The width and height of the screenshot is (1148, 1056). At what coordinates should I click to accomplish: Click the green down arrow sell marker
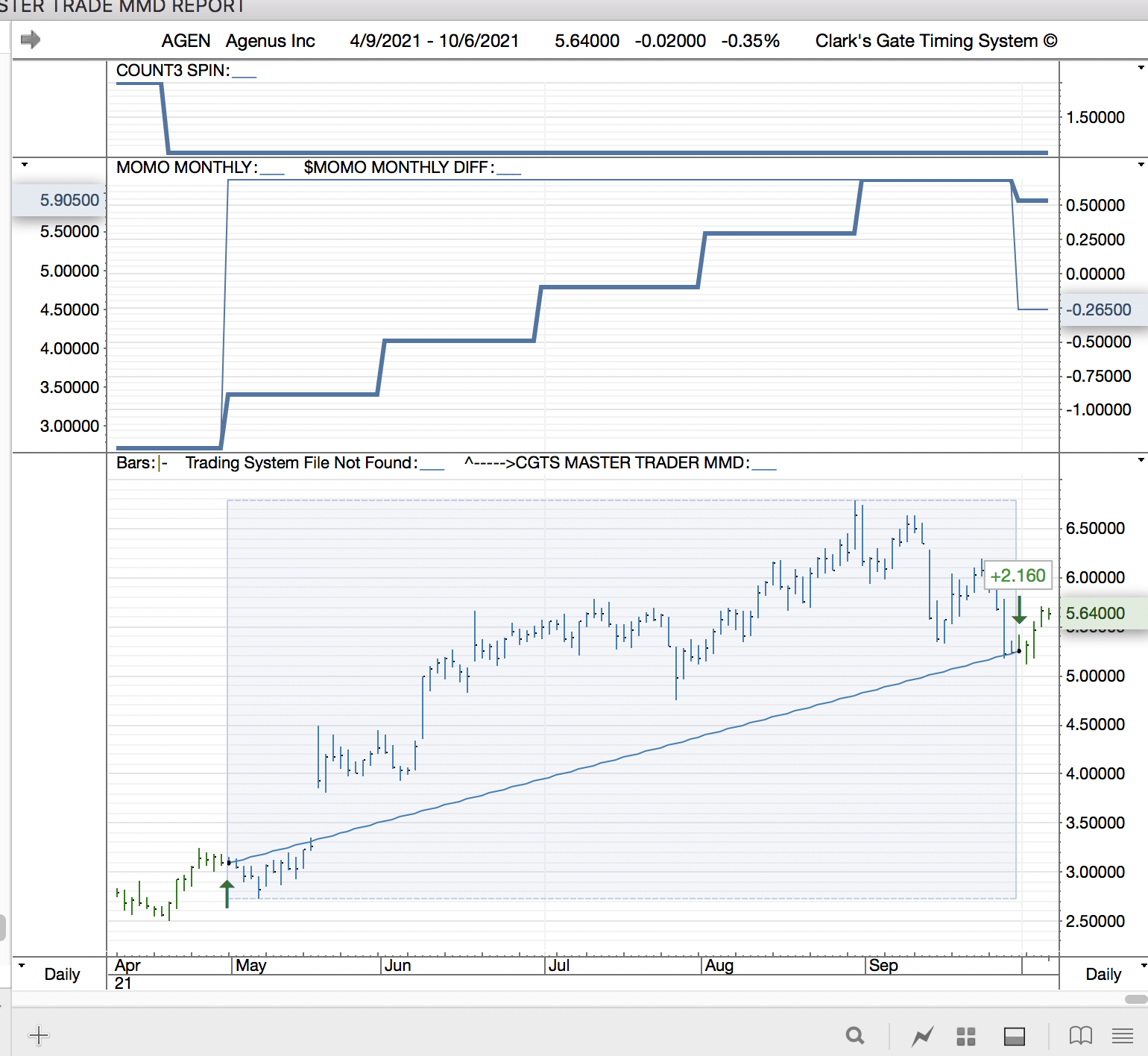click(x=1019, y=610)
